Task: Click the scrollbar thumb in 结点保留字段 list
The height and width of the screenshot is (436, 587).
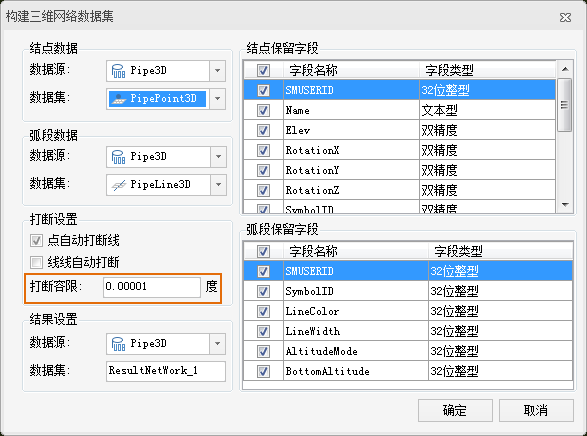Action: pos(565,105)
